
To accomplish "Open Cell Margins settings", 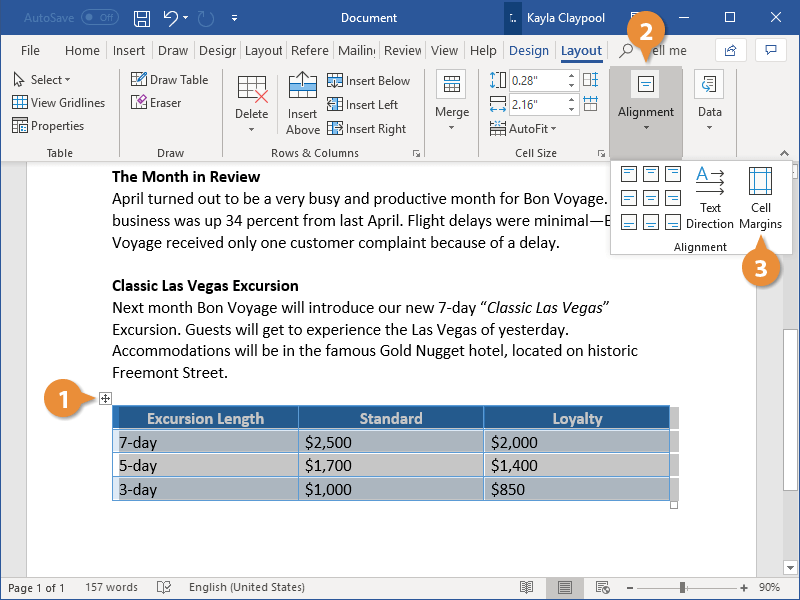I will (x=760, y=197).
